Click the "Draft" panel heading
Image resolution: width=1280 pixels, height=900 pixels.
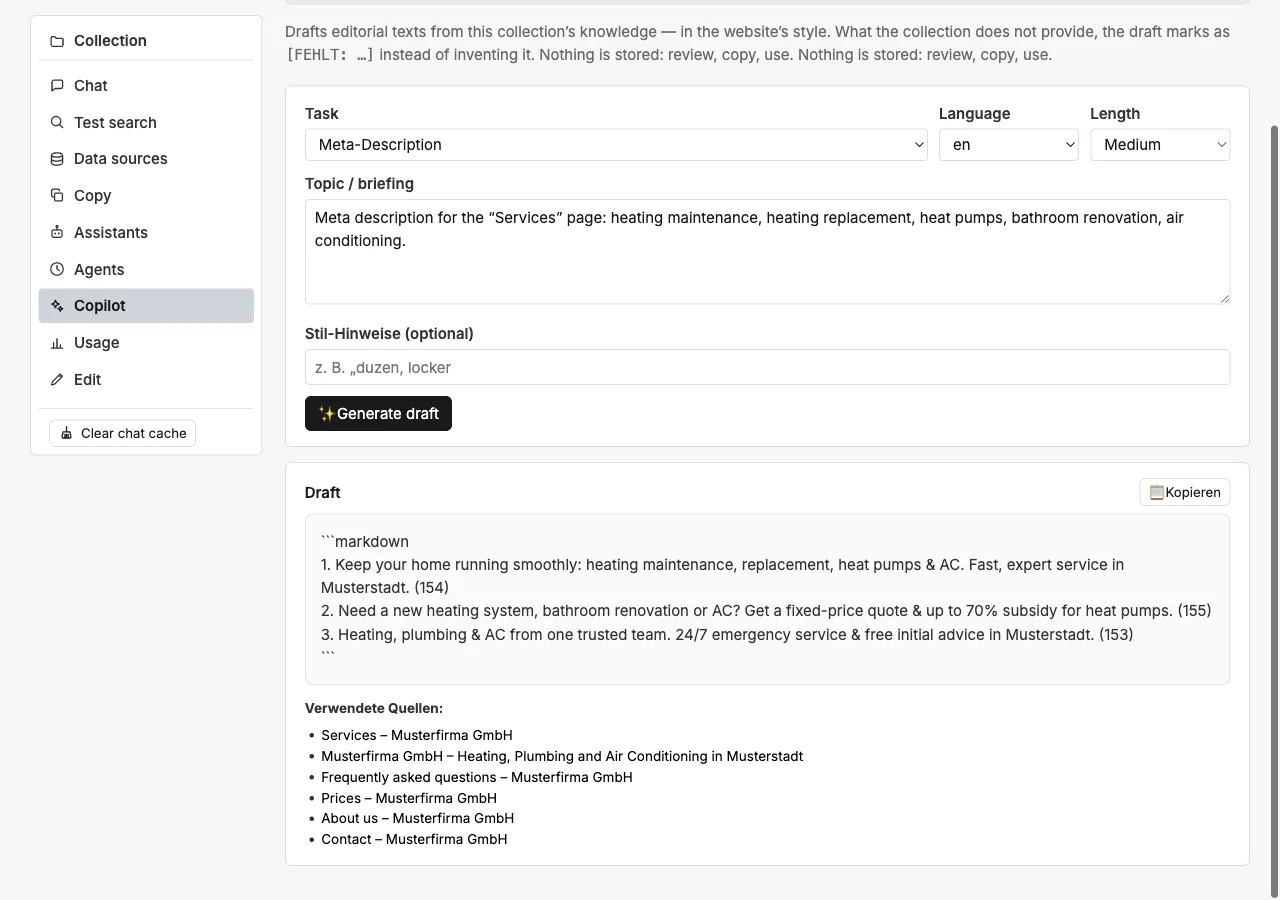click(x=323, y=493)
